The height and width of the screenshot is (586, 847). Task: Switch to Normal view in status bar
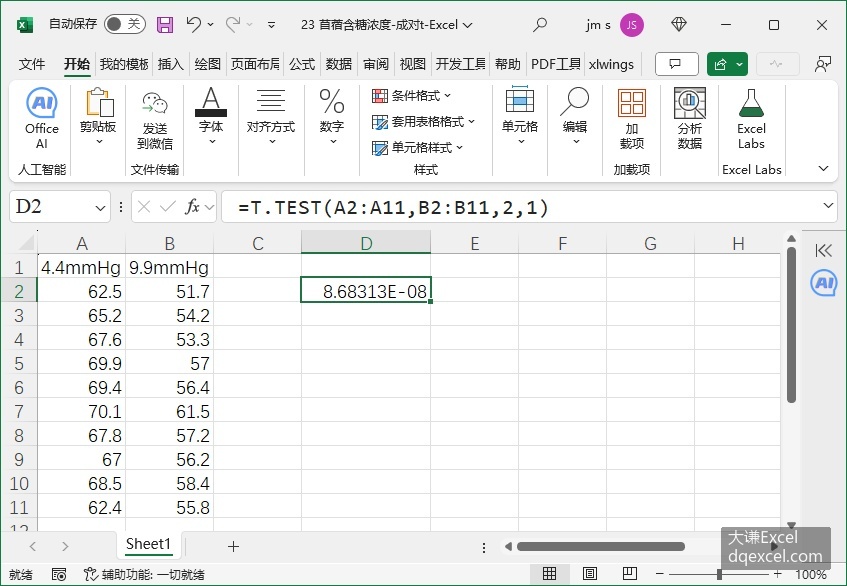click(549, 573)
